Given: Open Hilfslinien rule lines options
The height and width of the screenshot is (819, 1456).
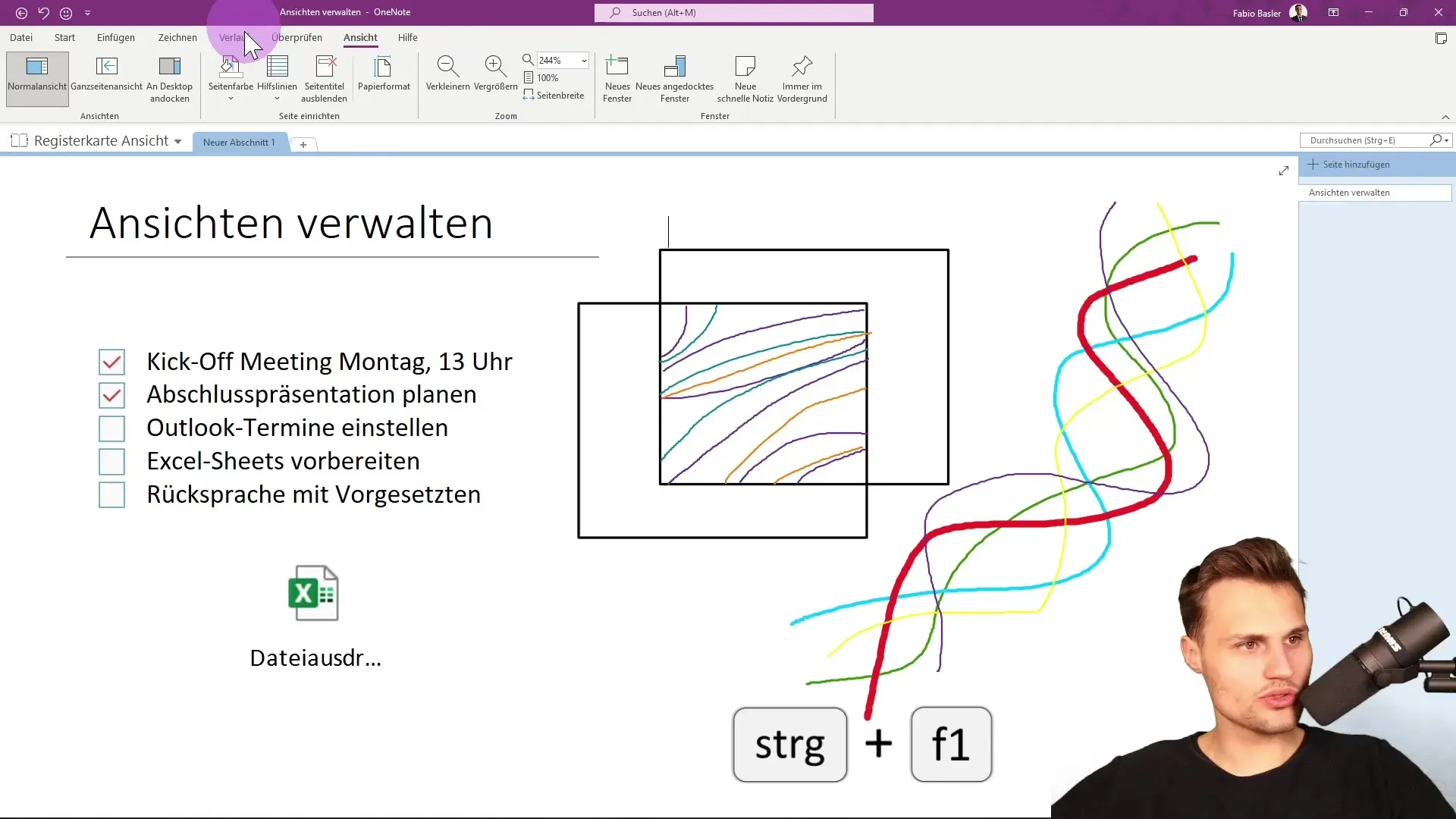Looking at the screenshot, I should [x=277, y=78].
